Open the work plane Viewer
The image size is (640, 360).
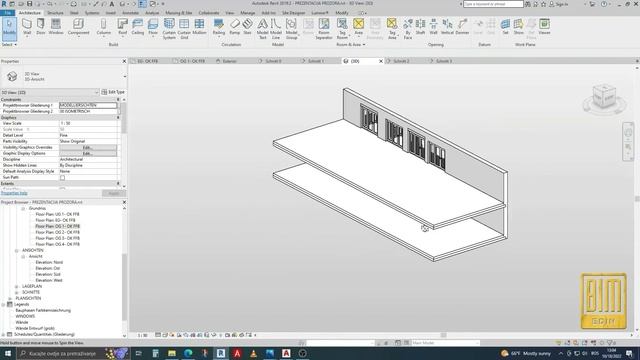point(544,27)
